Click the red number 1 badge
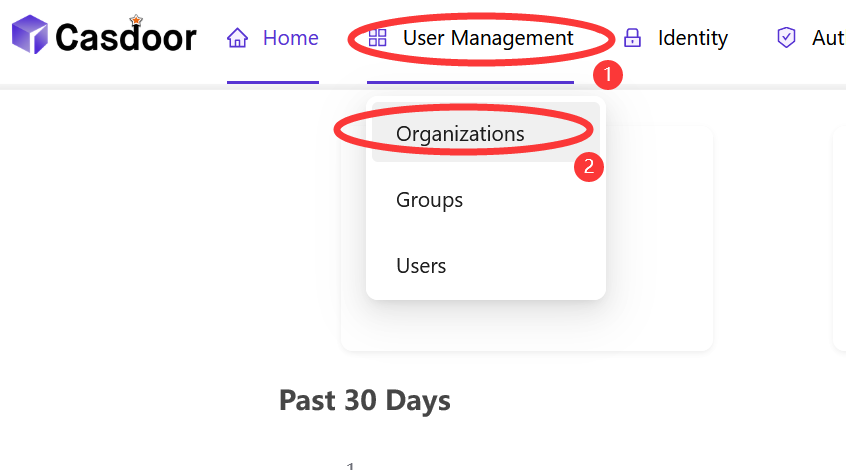 click(x=607, y=75)
